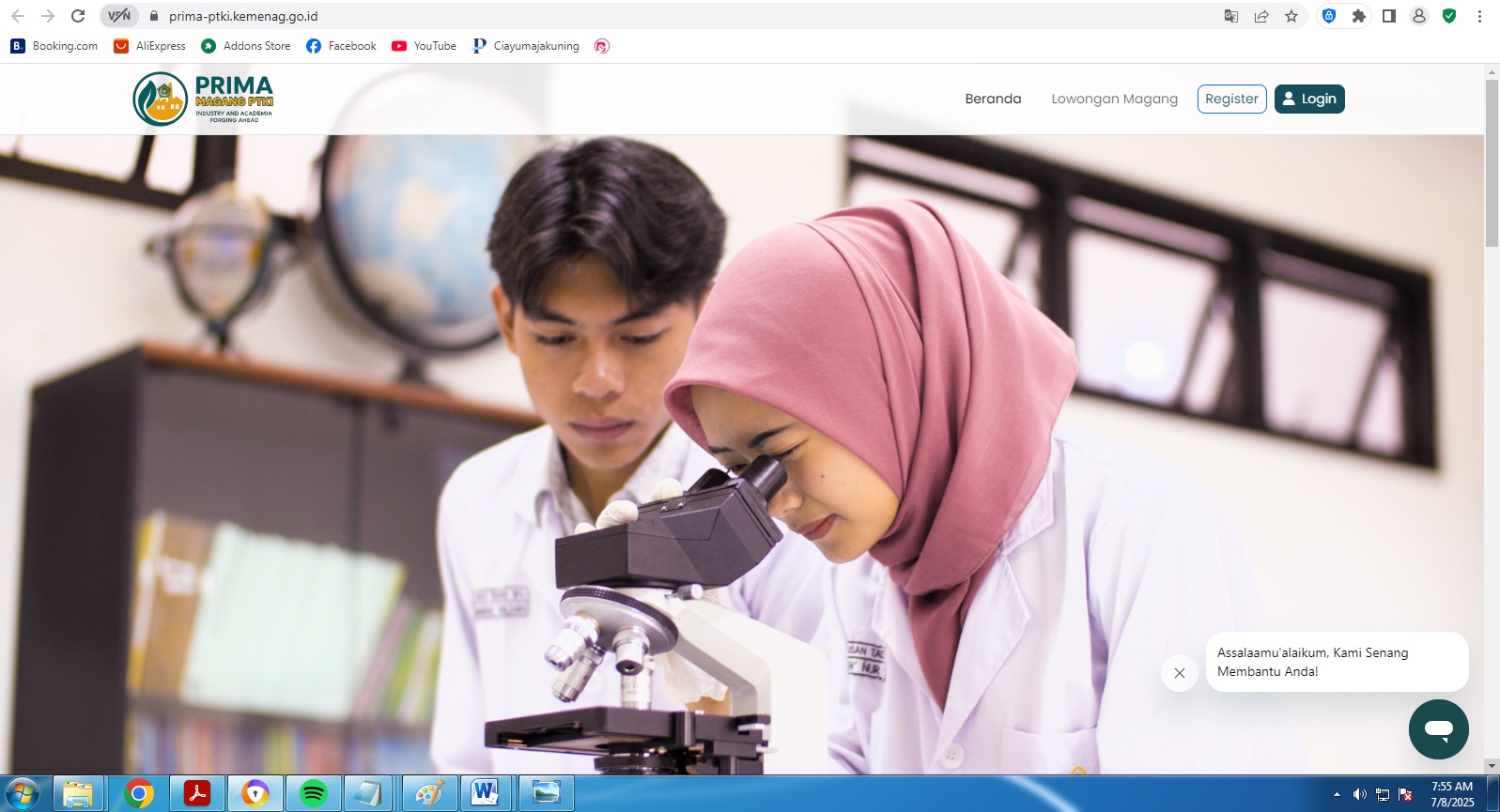Open the chat support bubble icon
This screenshot has height=812, width=1500.
[1438, 729]
